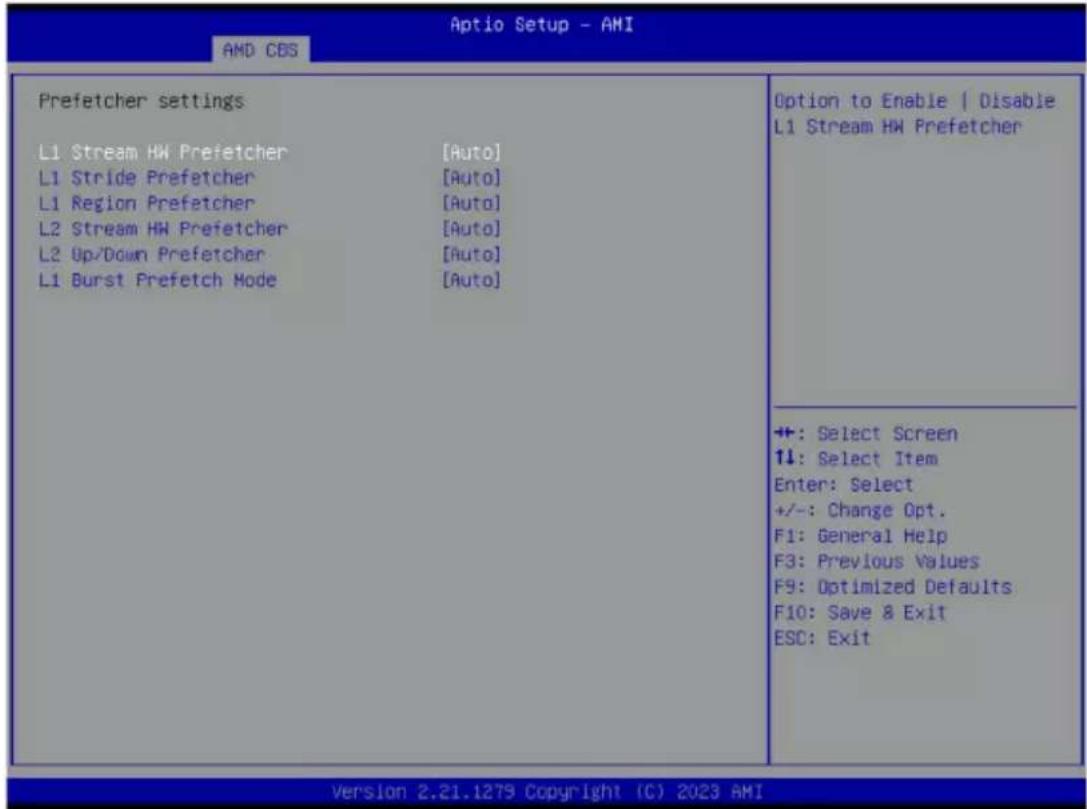
Task: Select L1 Stride Prefetcher setting
Action: (147, 177)
